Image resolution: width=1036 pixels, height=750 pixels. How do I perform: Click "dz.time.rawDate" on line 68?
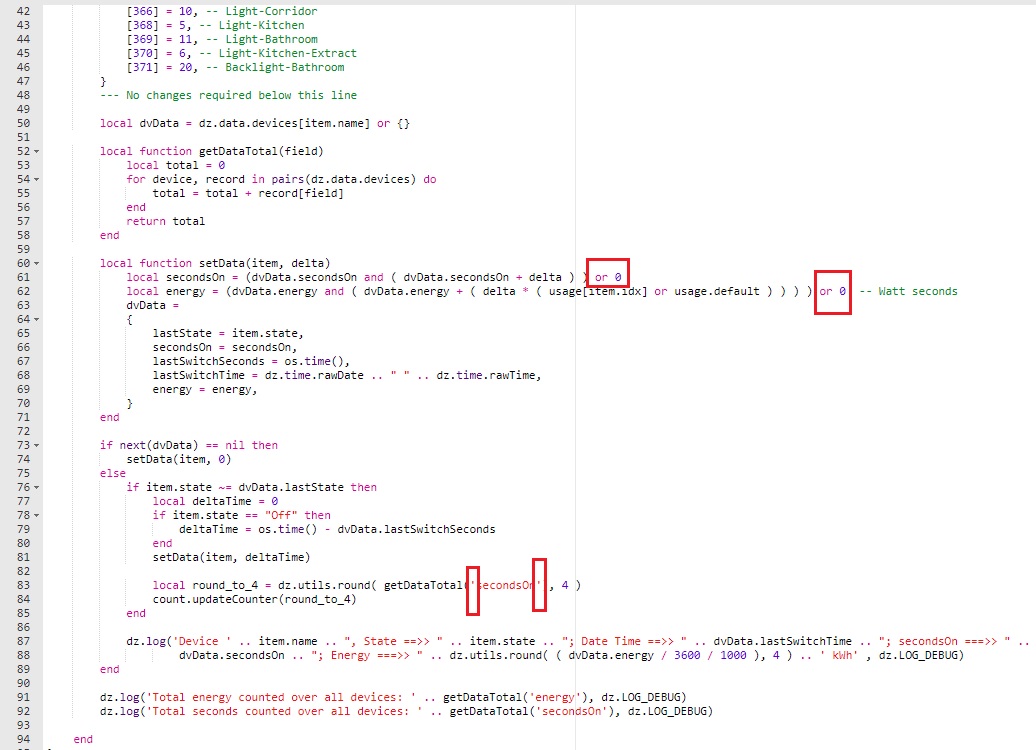click(314, 375)
